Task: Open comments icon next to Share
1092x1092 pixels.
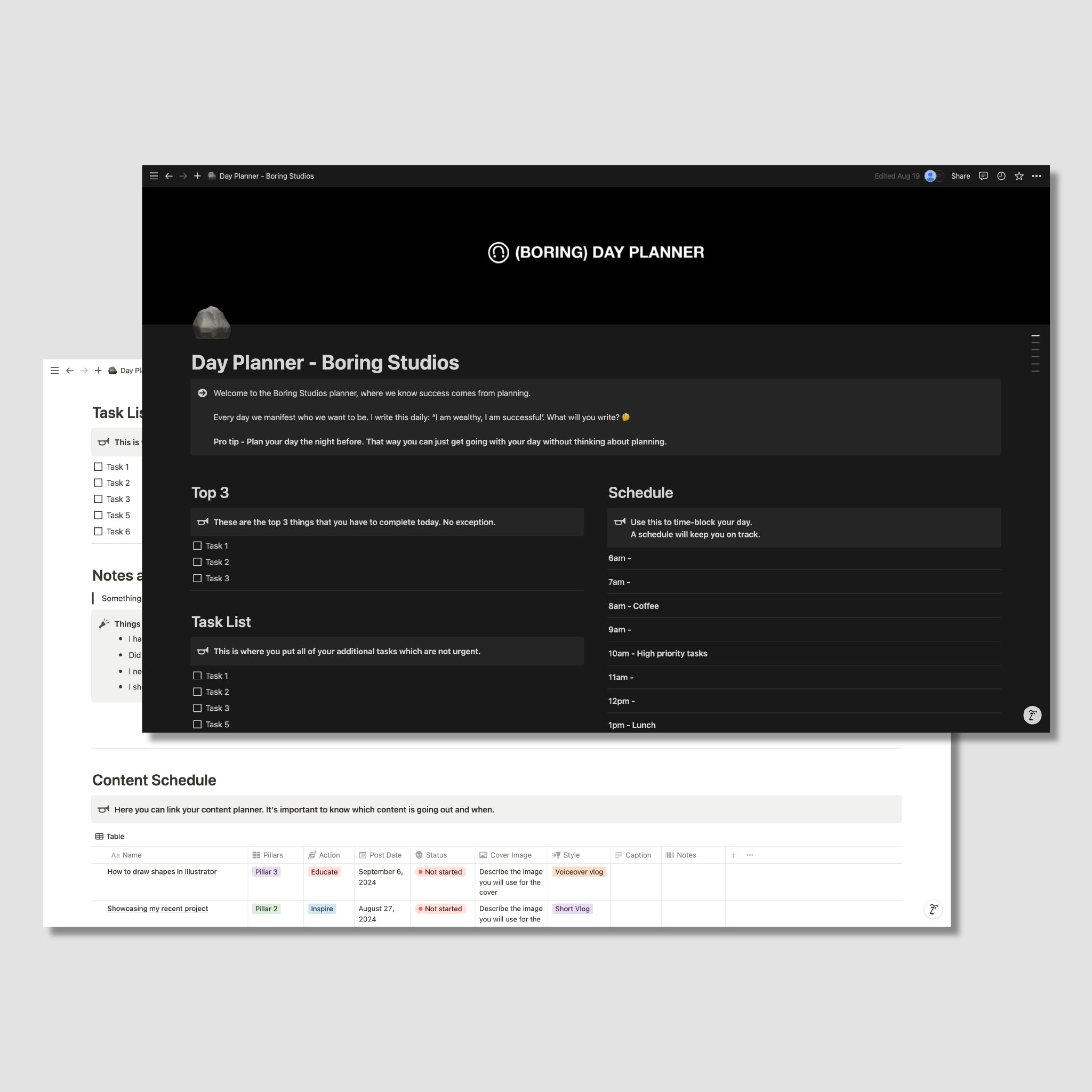Action: pos(983,176)
